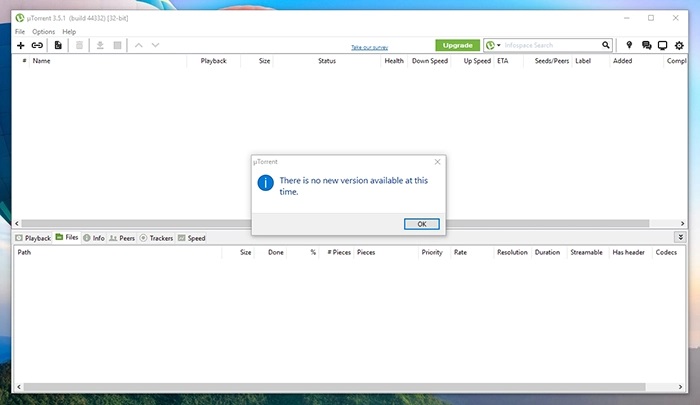Open the chat bubbles icon
This screenshot has width=700, height=405.
point(646,45)
